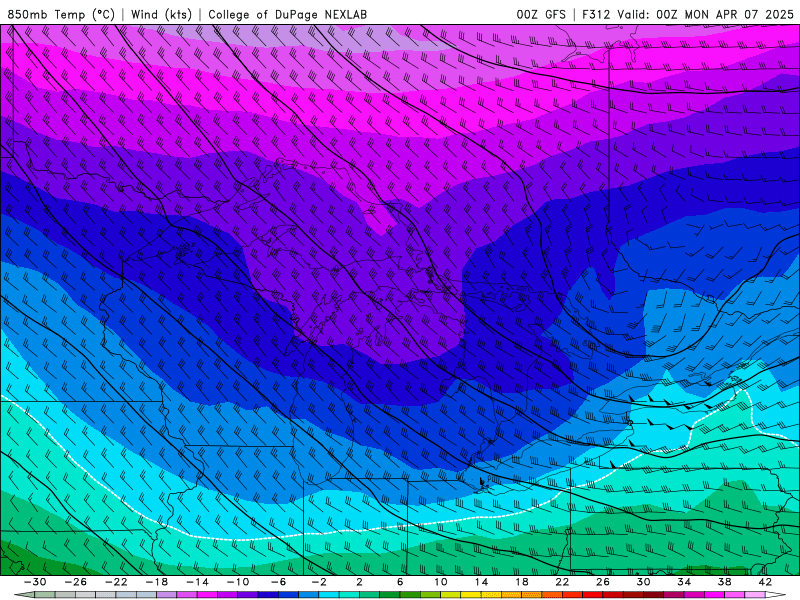Click the 18 label on the color scale
800x600 pixels.
click(x=521, y=582)
